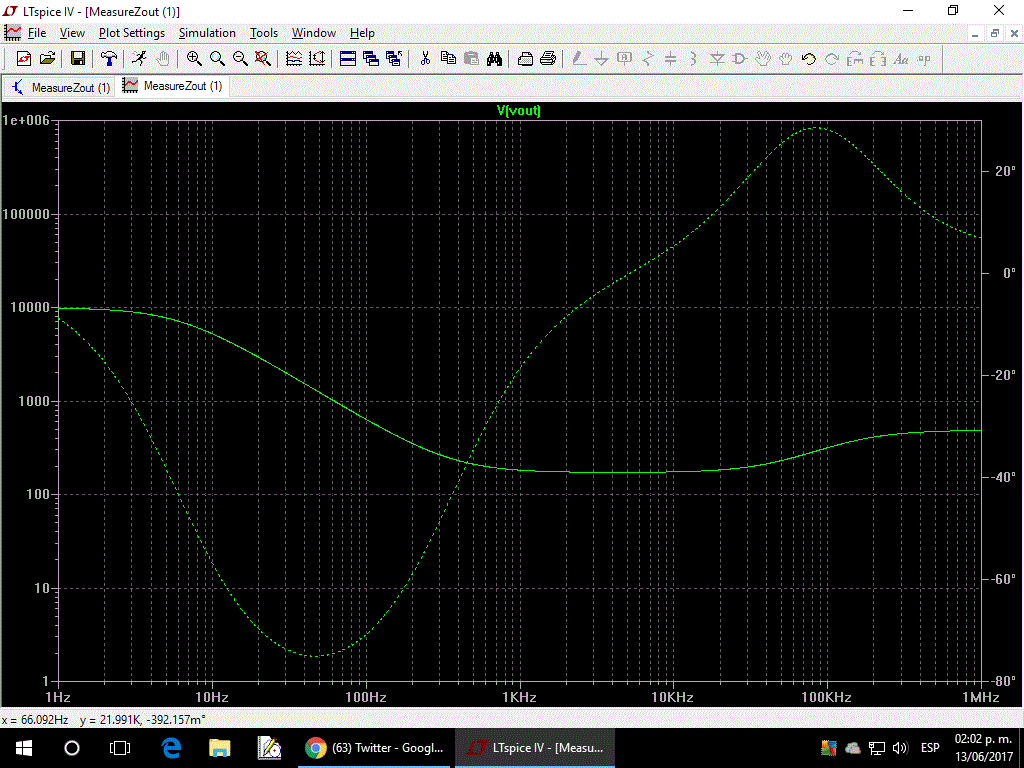Click the Redo arrow icon

(832, 59)
